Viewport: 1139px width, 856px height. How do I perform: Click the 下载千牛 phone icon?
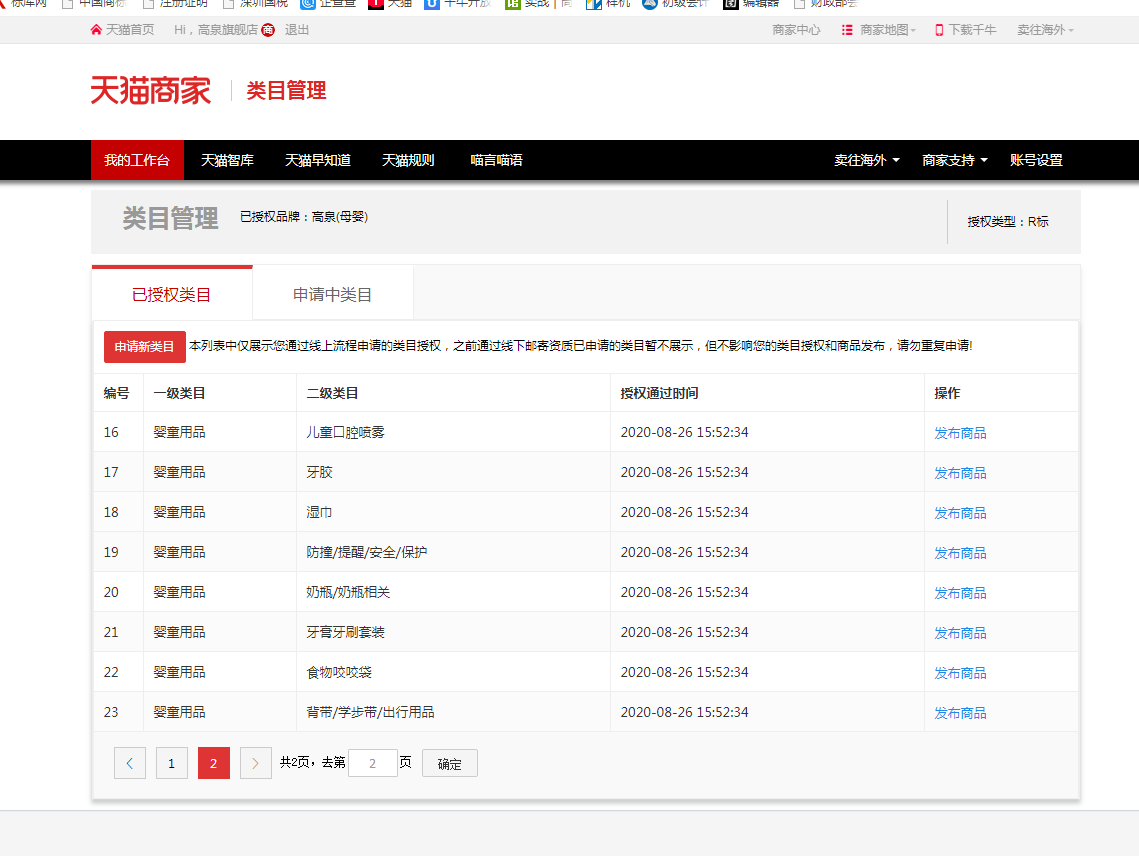tap(939, 30)
